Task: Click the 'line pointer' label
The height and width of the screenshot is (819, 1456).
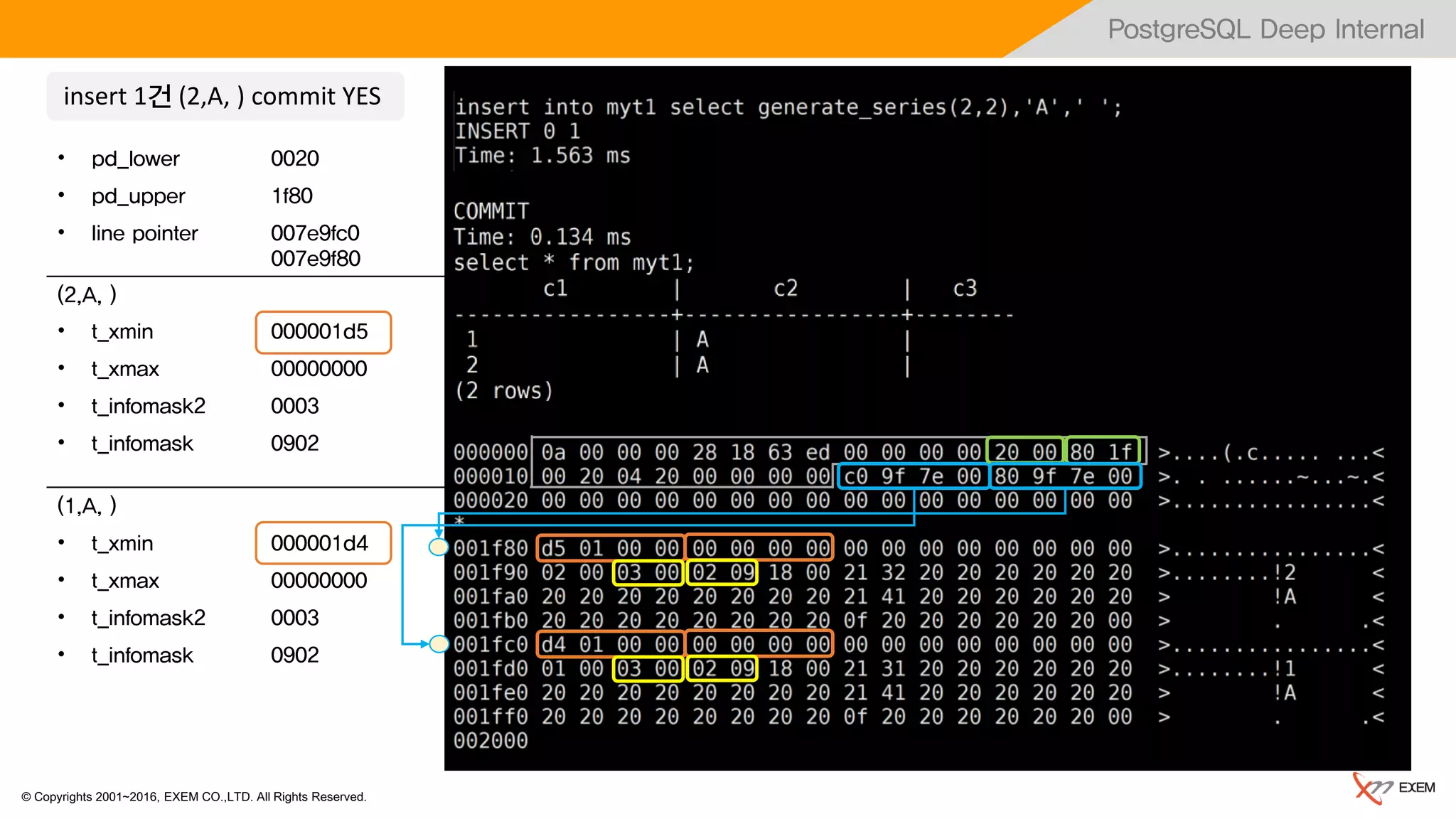Action: tap(144, 233)
